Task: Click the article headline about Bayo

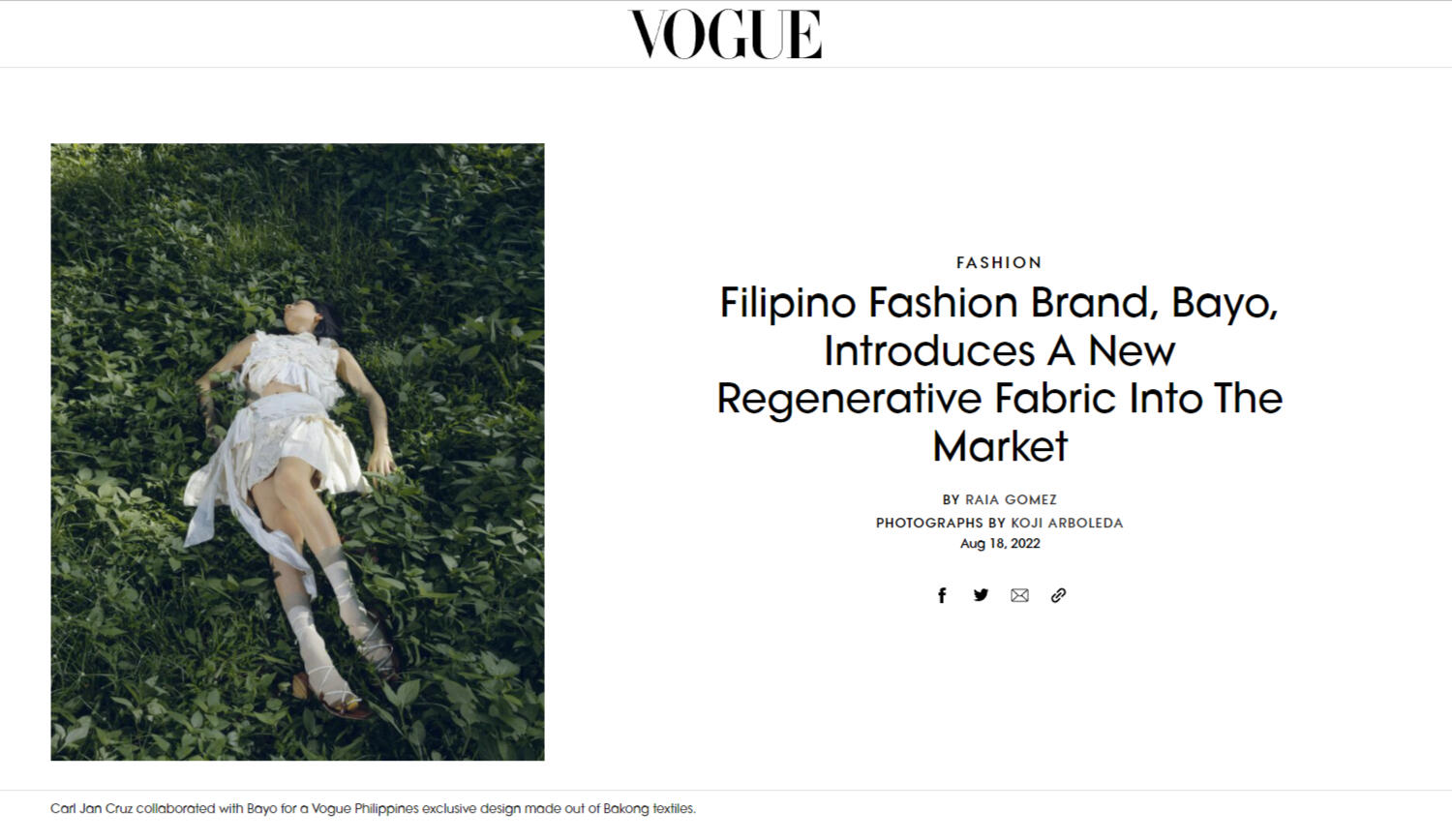Action: click(x=999, y=375)
